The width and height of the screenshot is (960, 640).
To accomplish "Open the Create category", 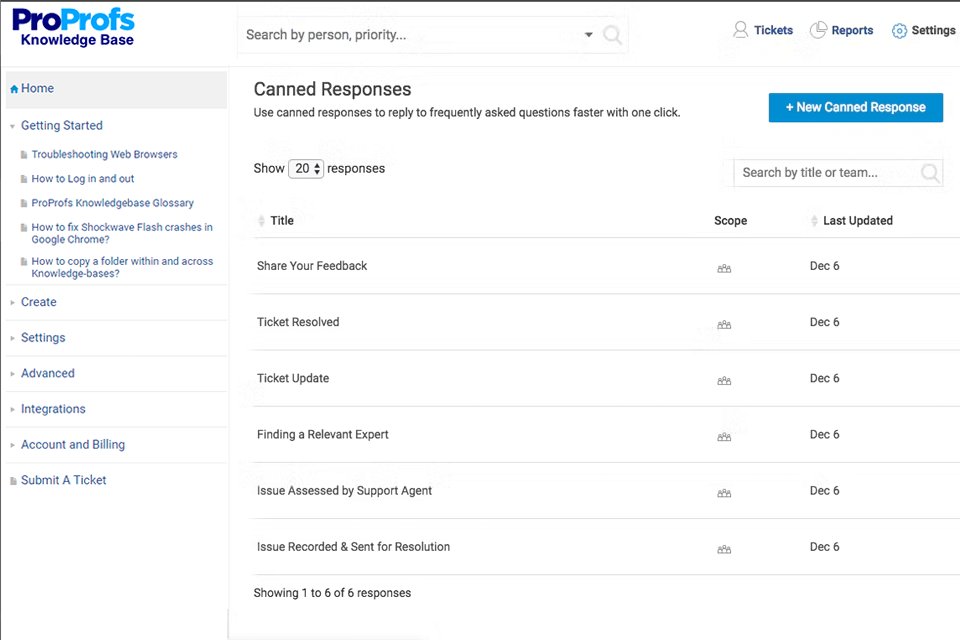I will point(39,302).
